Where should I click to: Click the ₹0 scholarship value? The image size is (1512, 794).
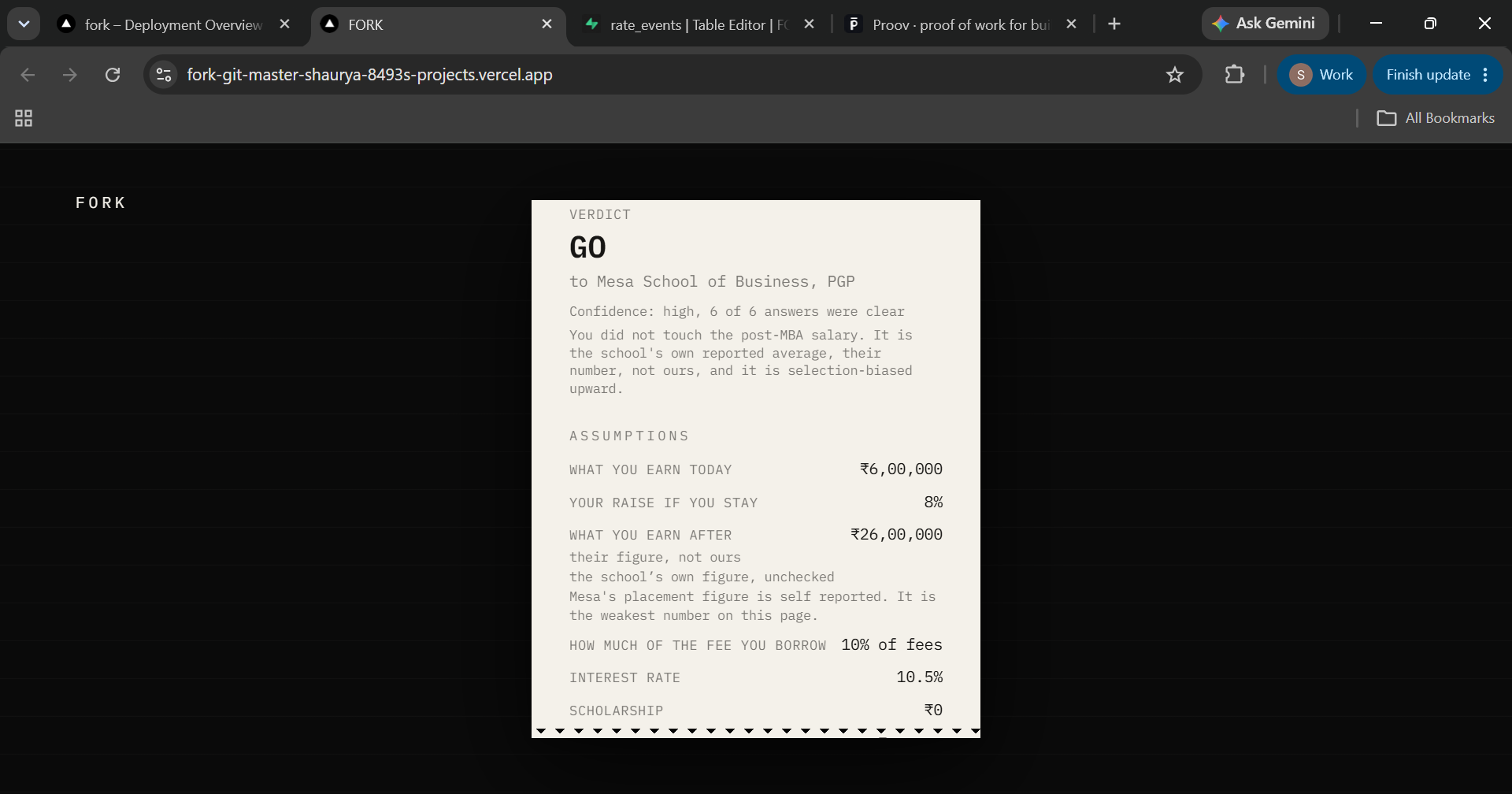point(933,711)
